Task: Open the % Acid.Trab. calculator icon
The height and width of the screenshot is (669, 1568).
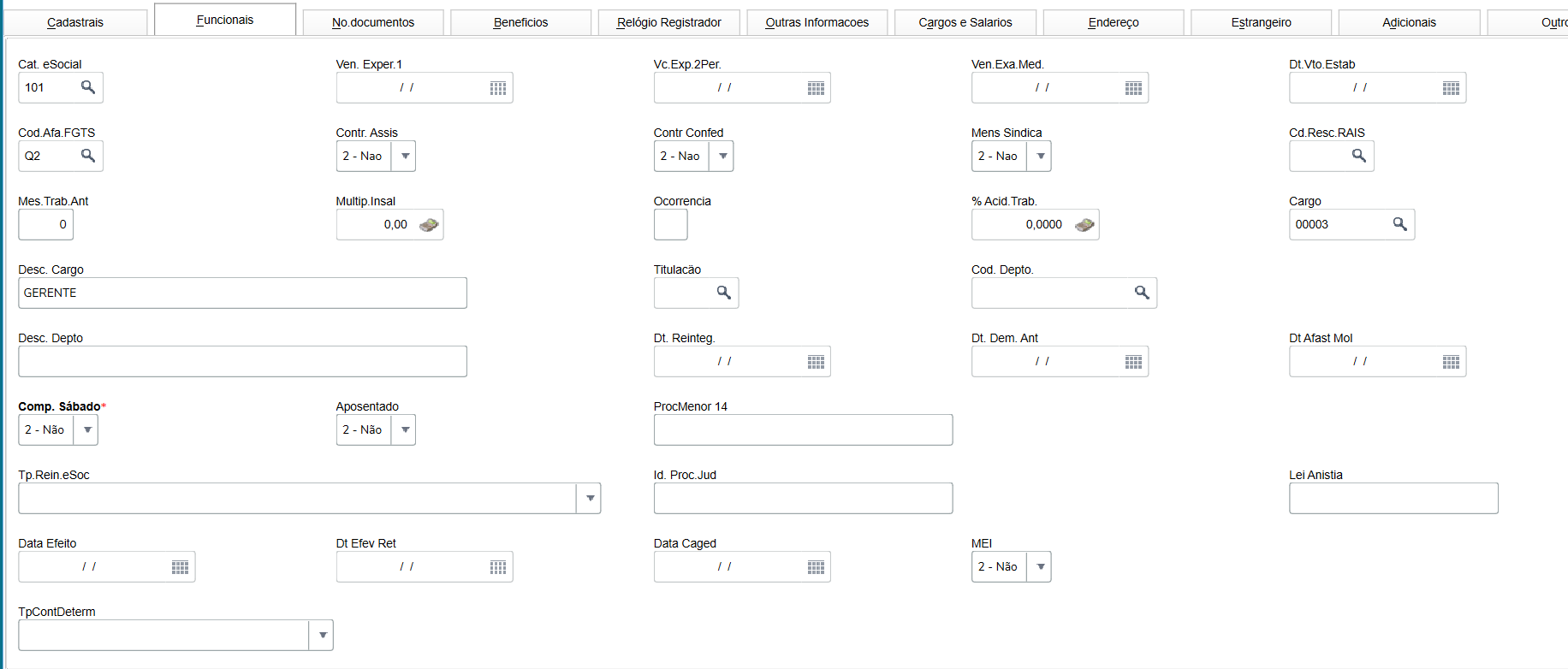Action: tap(1084, 225)
